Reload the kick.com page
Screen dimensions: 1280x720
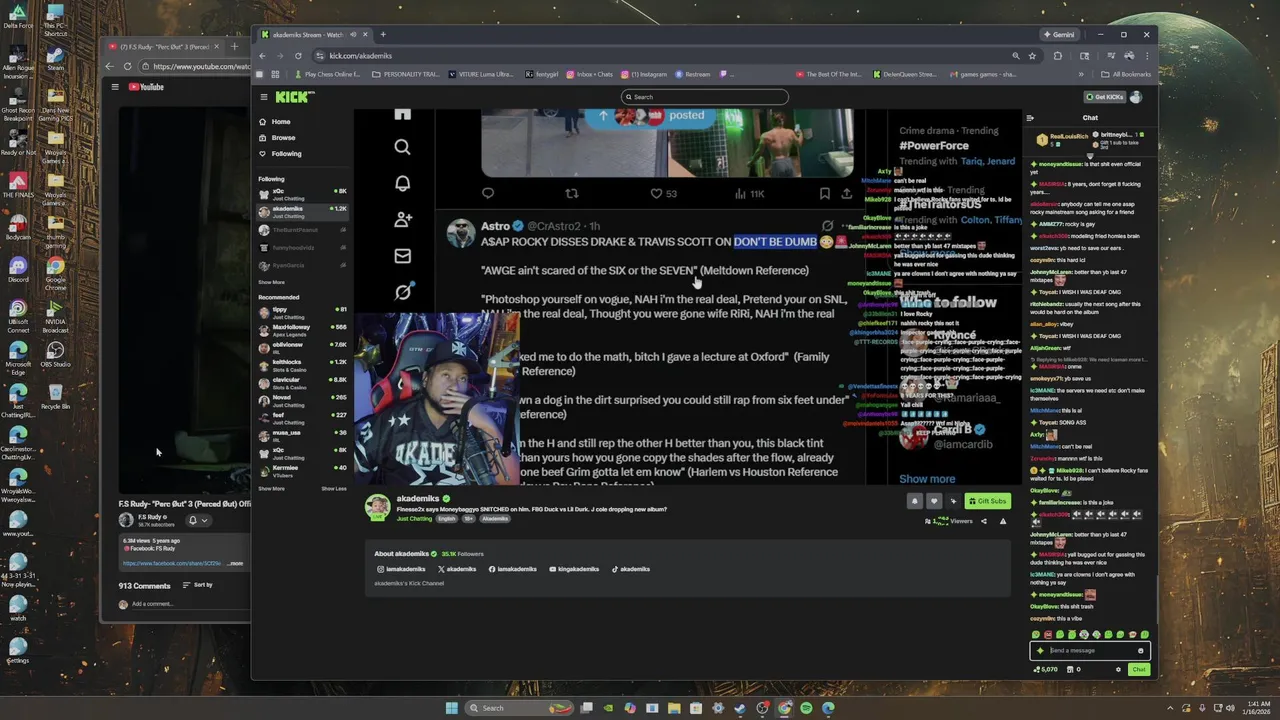[297, 56]
